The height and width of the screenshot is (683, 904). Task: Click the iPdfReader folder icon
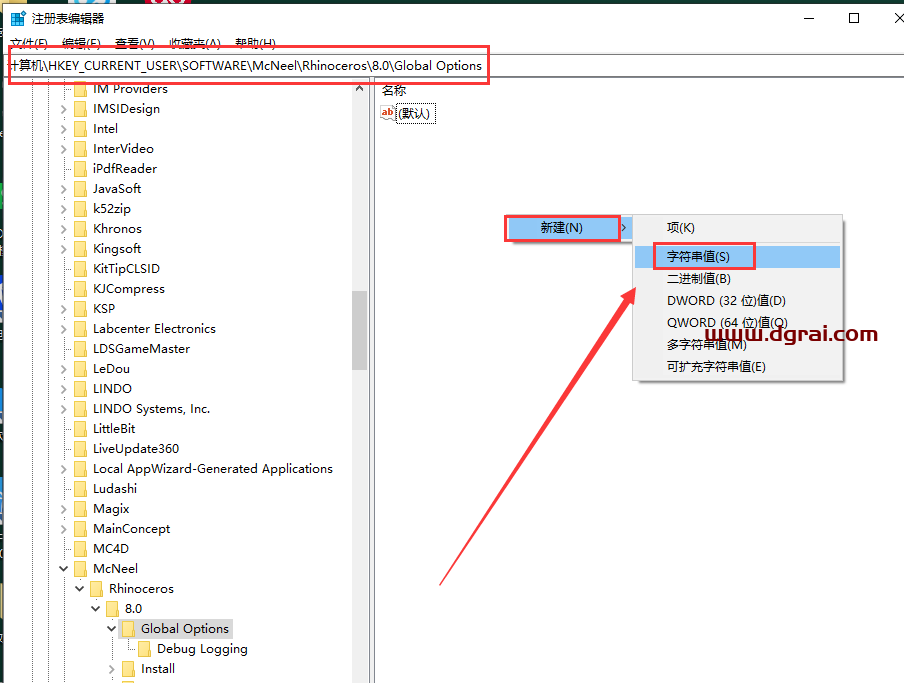[81, 169]
